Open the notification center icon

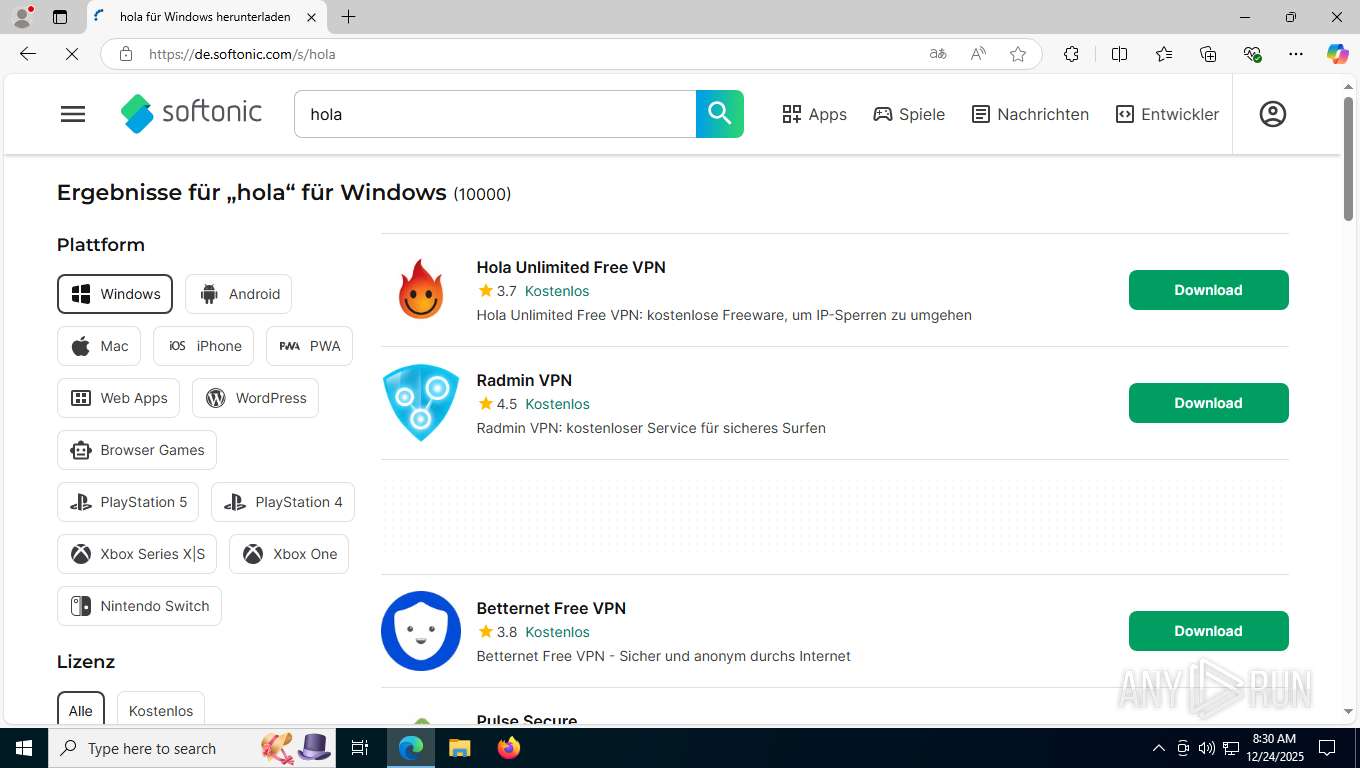[x=1327, y=748]
